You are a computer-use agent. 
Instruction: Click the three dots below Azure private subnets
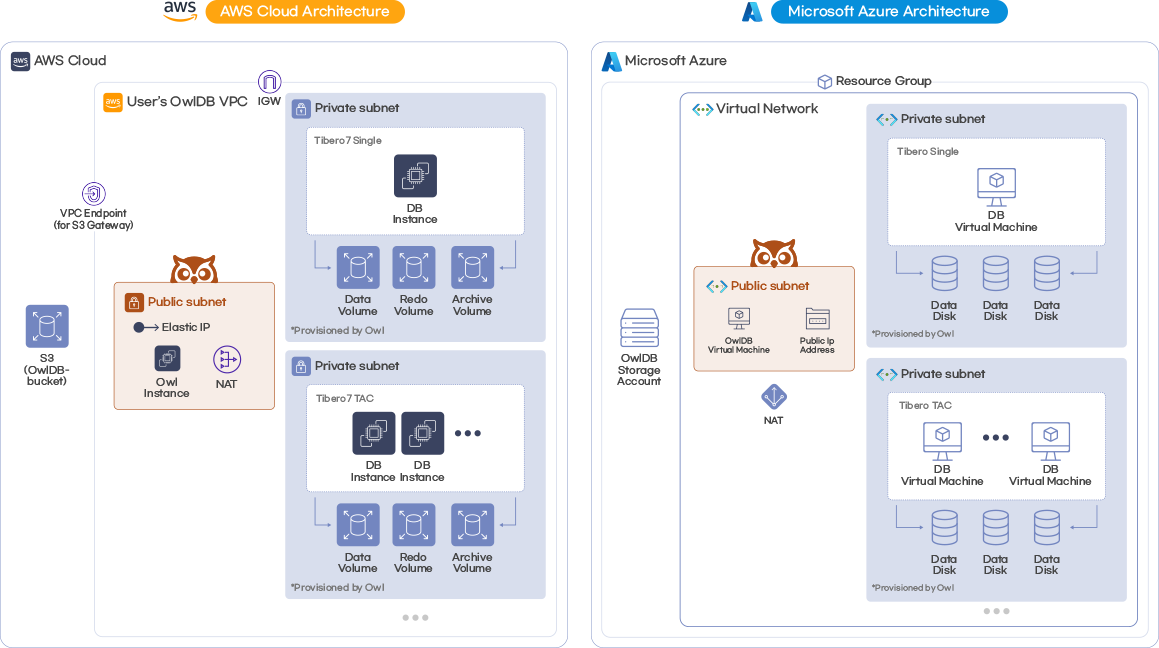click(x=996, y=611)
